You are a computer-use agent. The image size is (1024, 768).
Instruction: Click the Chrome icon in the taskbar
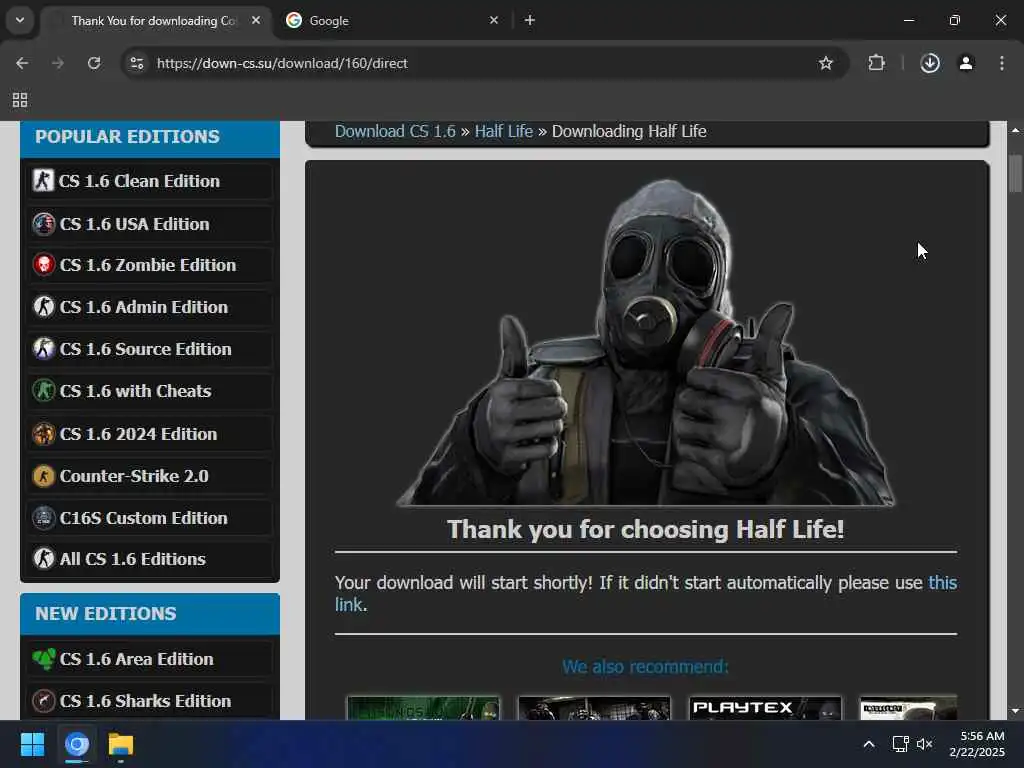pos(76,744)
